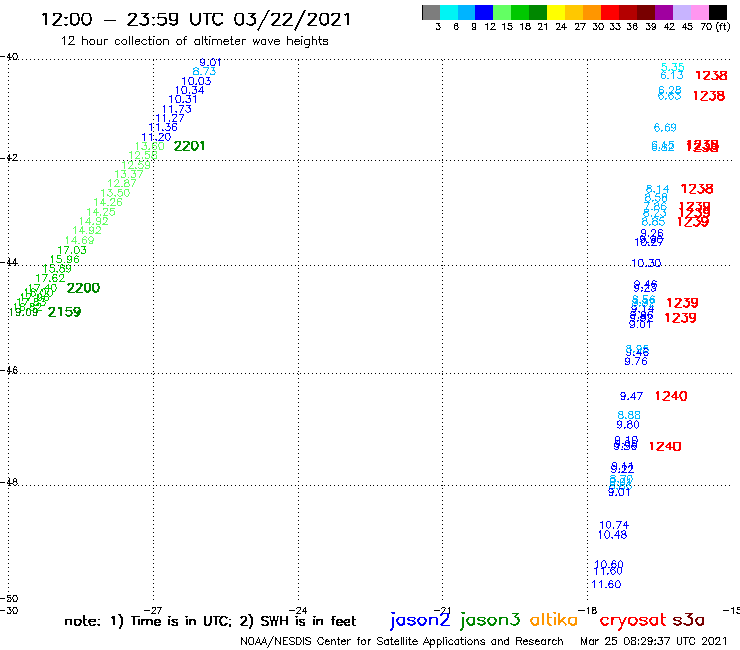Click the wave height value "10.03"

tap(196, 81)
